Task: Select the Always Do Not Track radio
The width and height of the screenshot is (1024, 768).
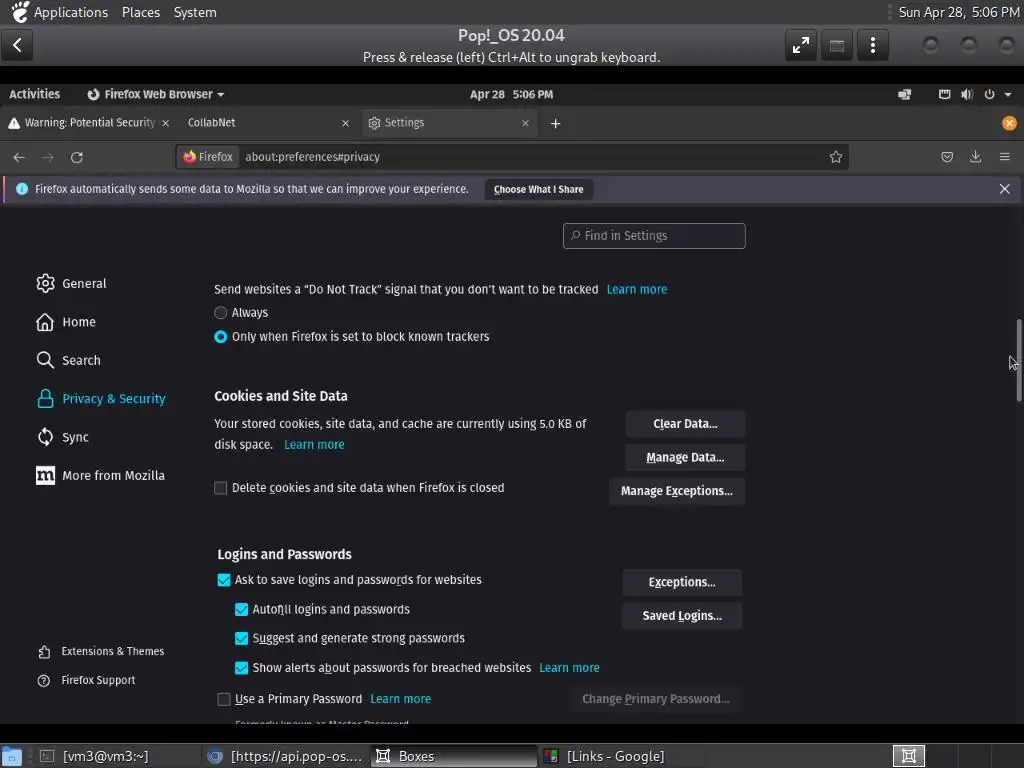Action: click(221, 313)
